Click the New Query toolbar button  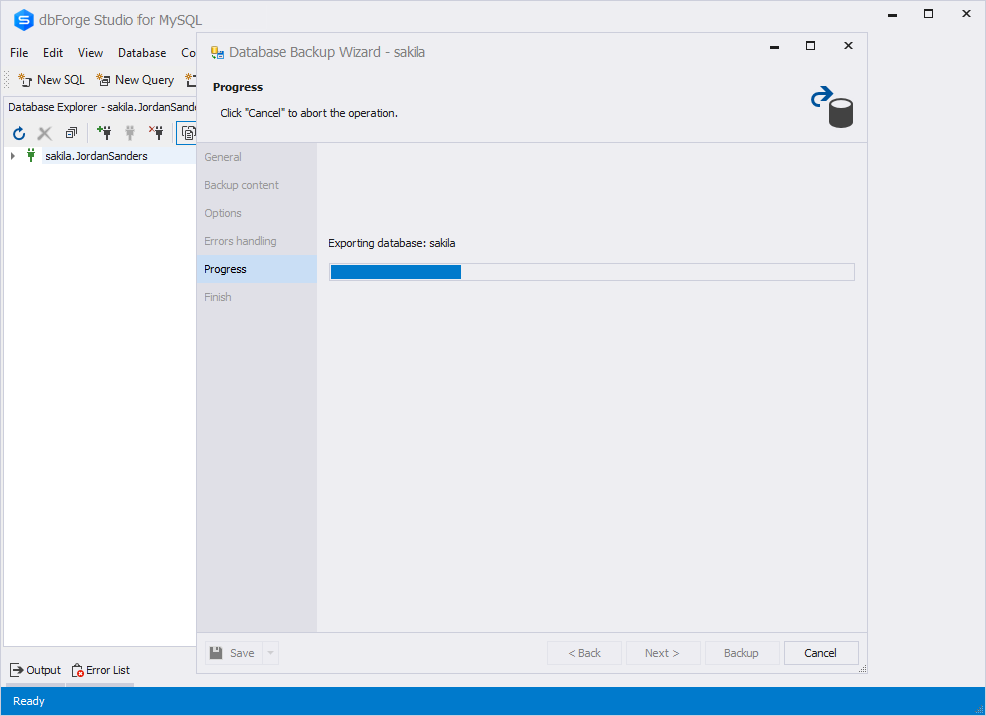(135, 80)
